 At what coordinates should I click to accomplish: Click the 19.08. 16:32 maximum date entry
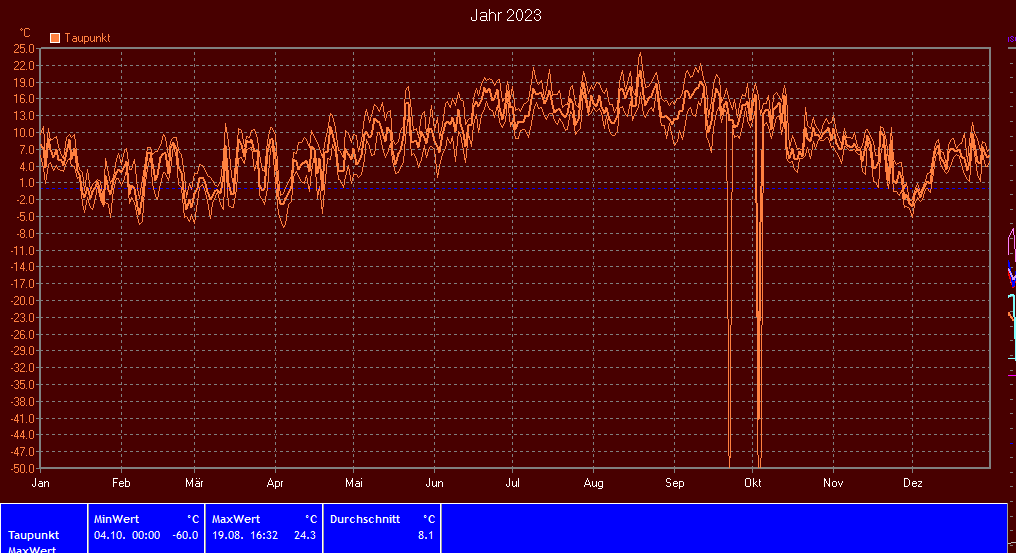click(x=245, y=535)
